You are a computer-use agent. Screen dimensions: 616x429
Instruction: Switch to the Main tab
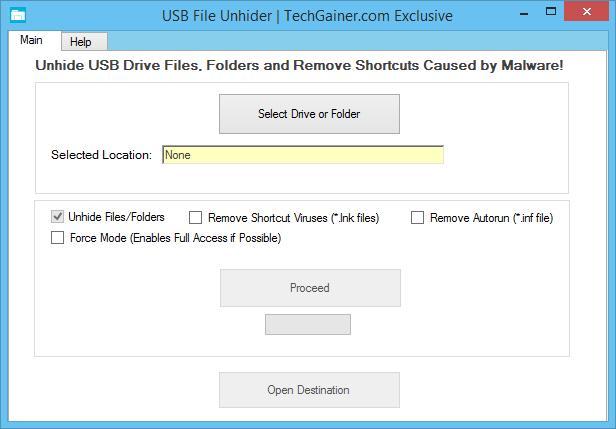click(x=31, y=41)
